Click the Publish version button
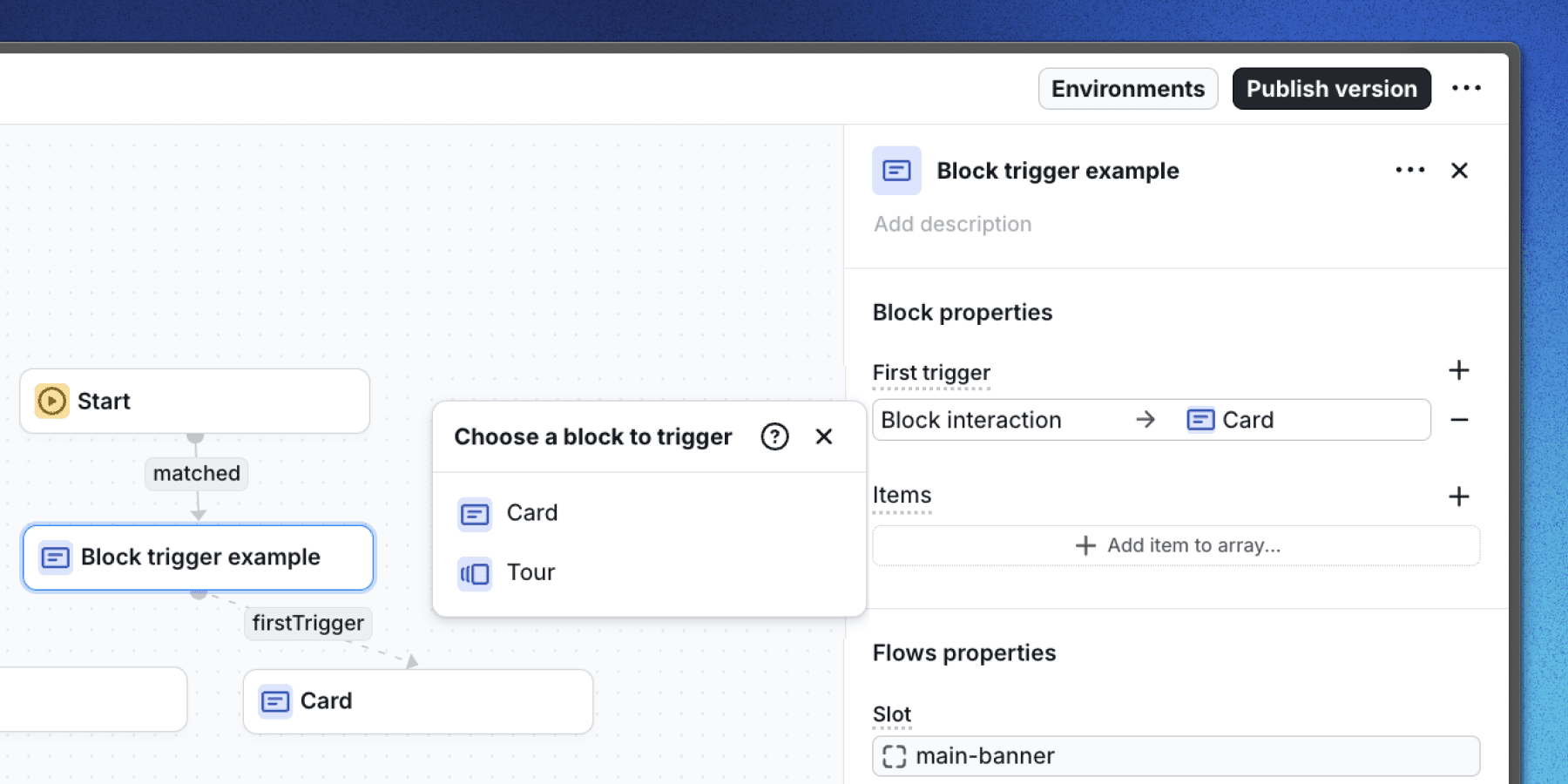 [x=1330, y=88]
